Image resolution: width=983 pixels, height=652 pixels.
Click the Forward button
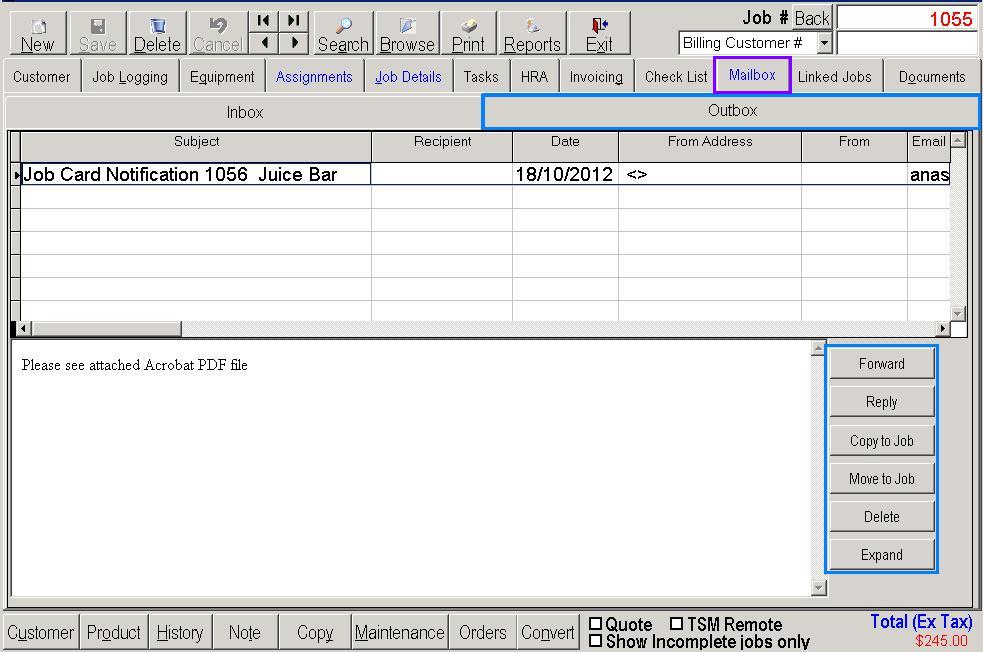click(881, 364)
